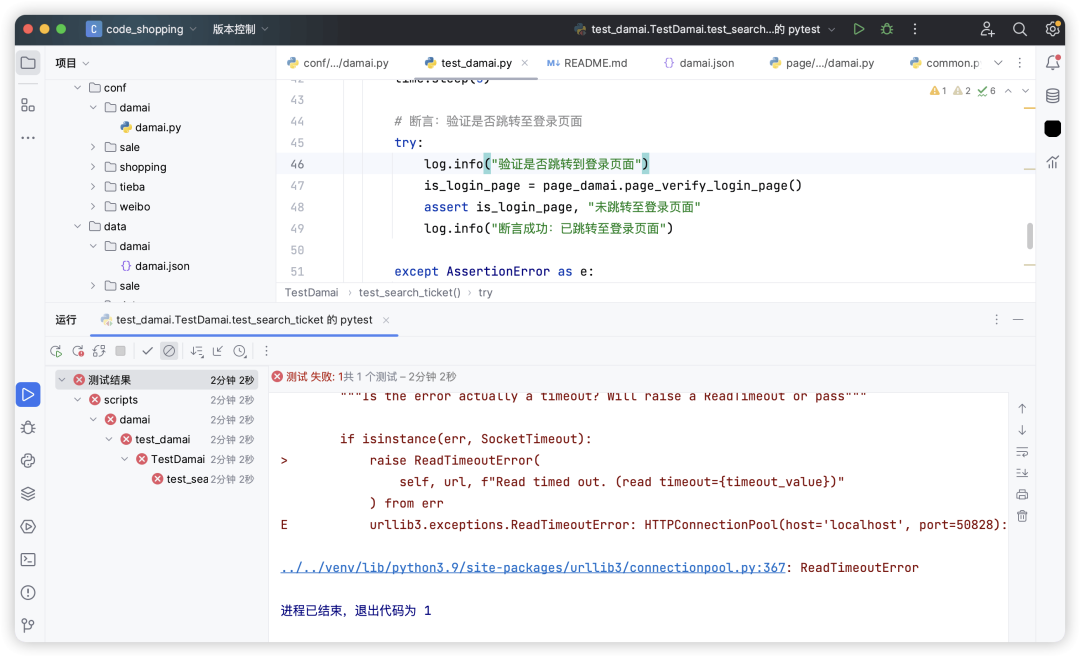The height and width of the screenshot is (657, 1080).
Task: Select the editor vertical scrollbar thumb
Action: (x=1030, y=236)
